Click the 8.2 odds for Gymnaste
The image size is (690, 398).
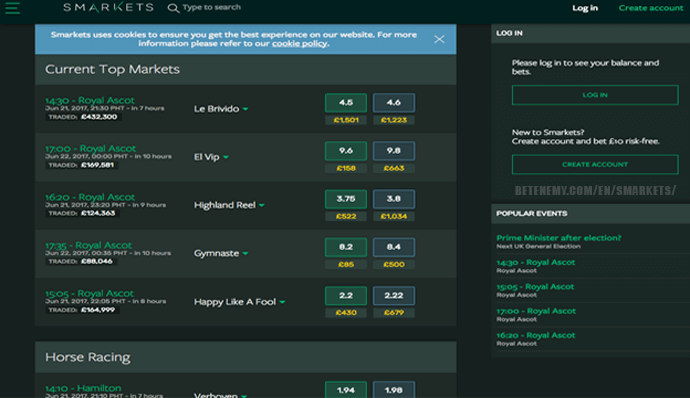point(346,247)
